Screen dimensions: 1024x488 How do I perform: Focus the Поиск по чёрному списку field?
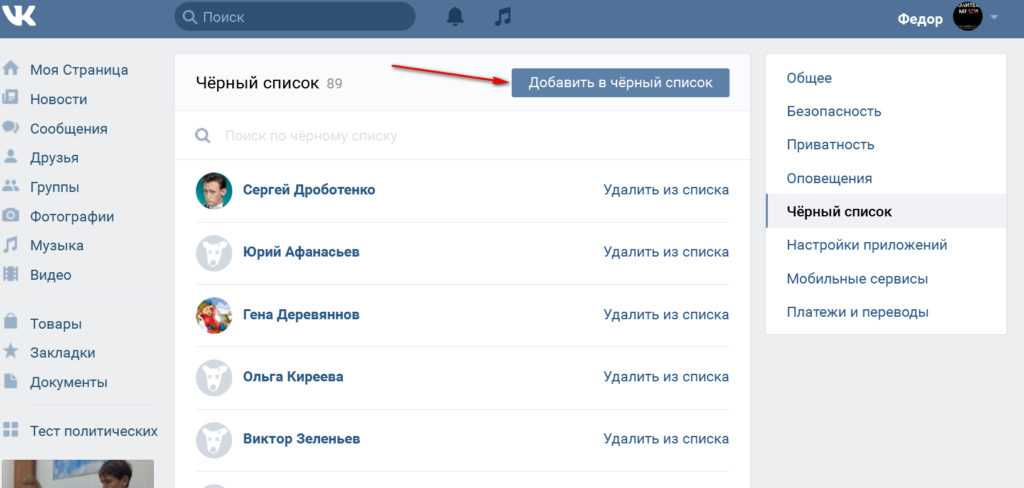tap(462, 135)
